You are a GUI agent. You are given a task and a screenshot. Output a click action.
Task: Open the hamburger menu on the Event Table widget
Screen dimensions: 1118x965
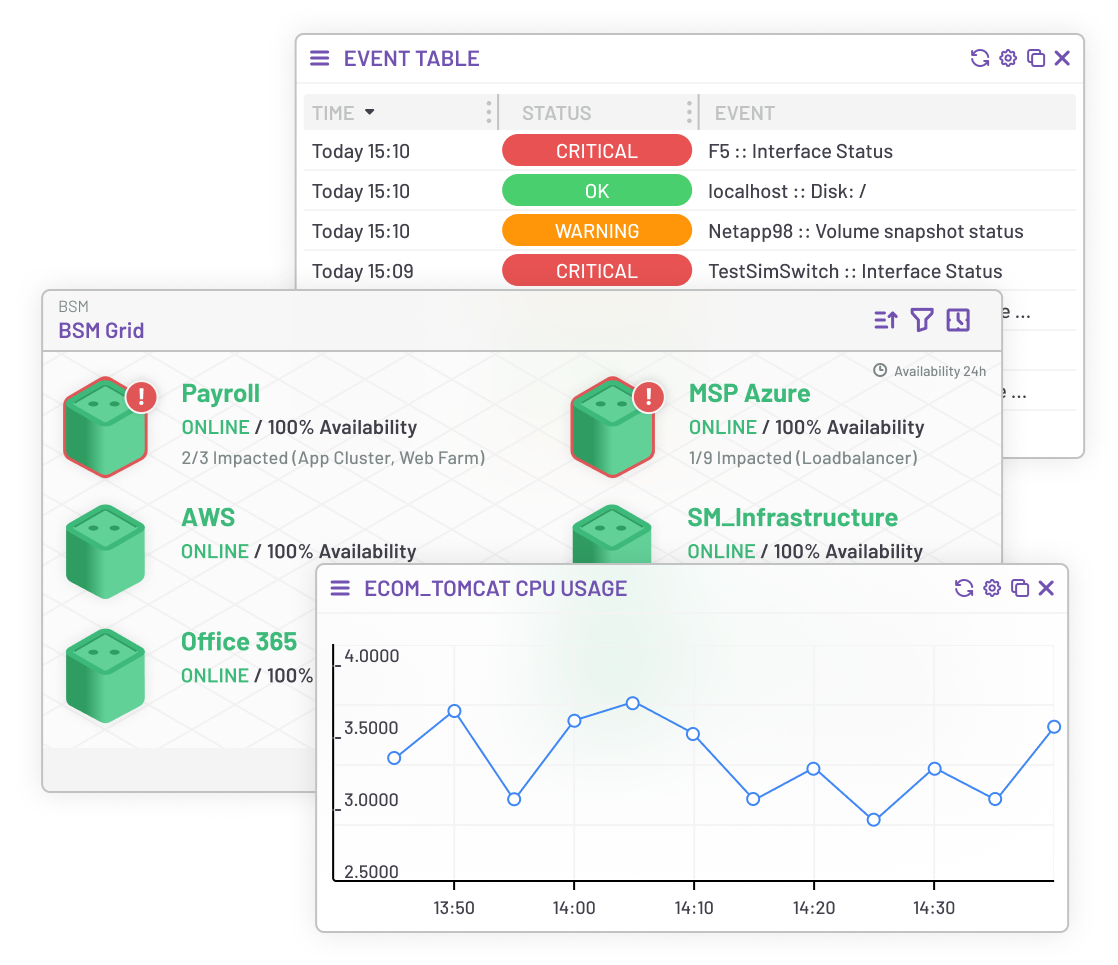(x=319, y=58)
